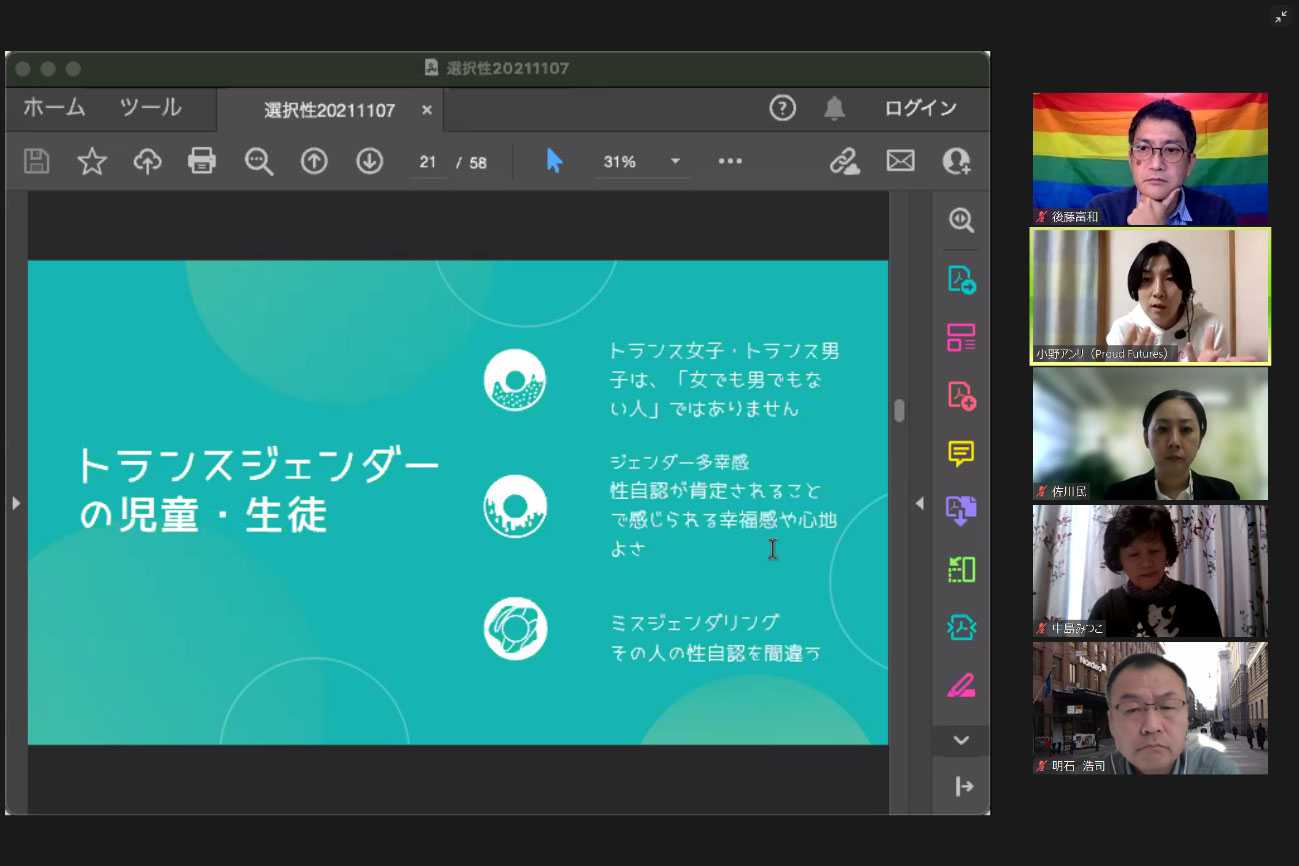Open the Export PDF tool in the right panel

click(961, 279)
